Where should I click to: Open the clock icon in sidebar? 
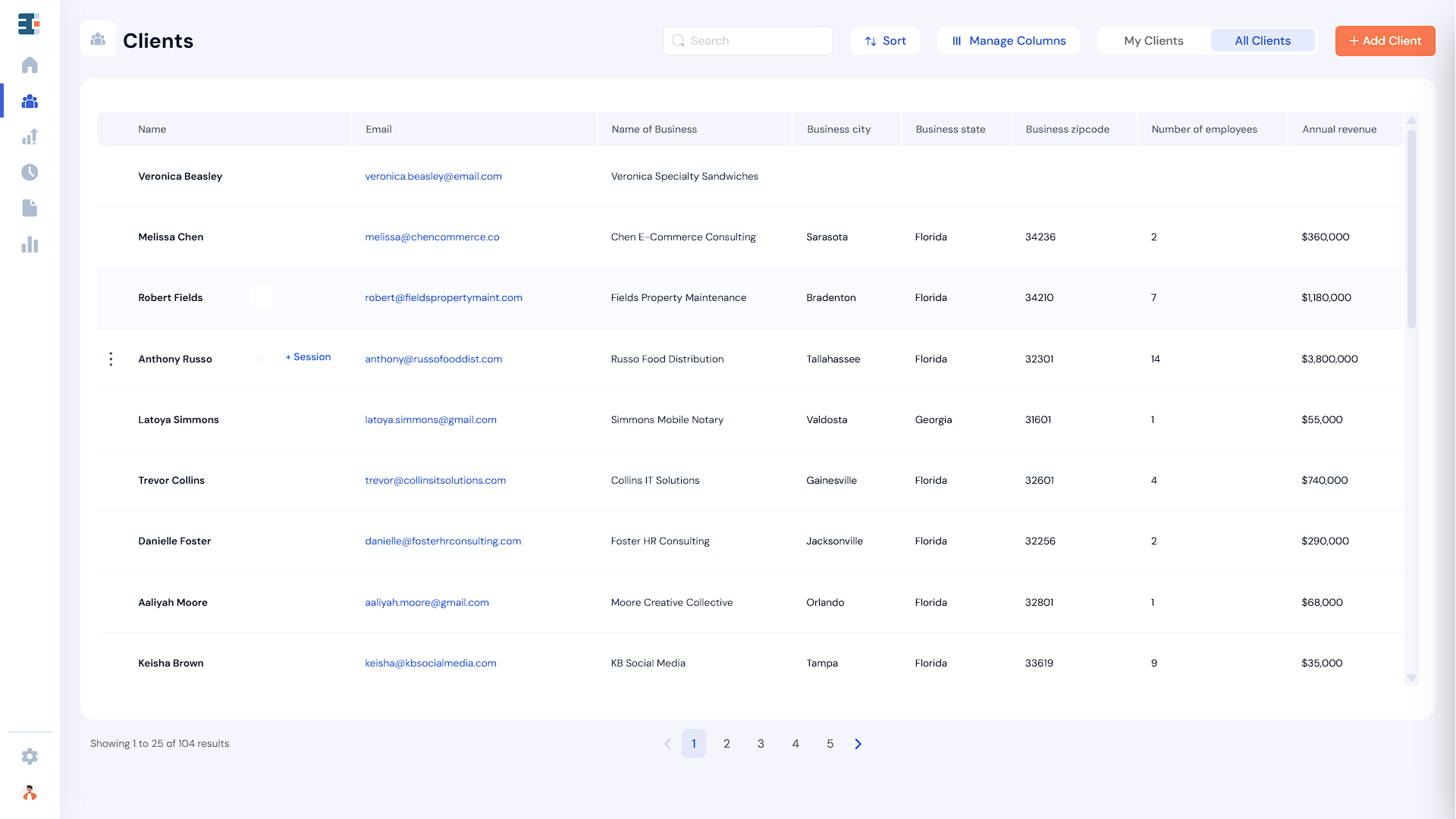[x=30, y=173]
